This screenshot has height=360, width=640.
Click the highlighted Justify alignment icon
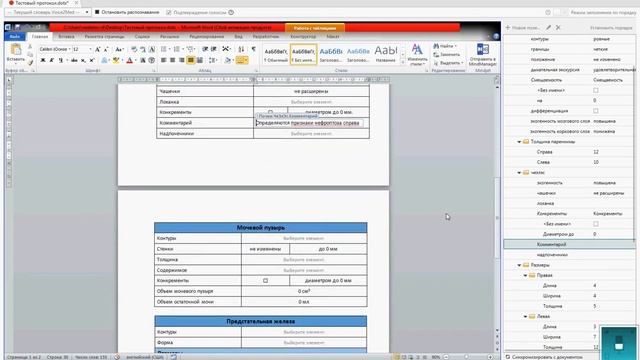[x=191, y=60]
